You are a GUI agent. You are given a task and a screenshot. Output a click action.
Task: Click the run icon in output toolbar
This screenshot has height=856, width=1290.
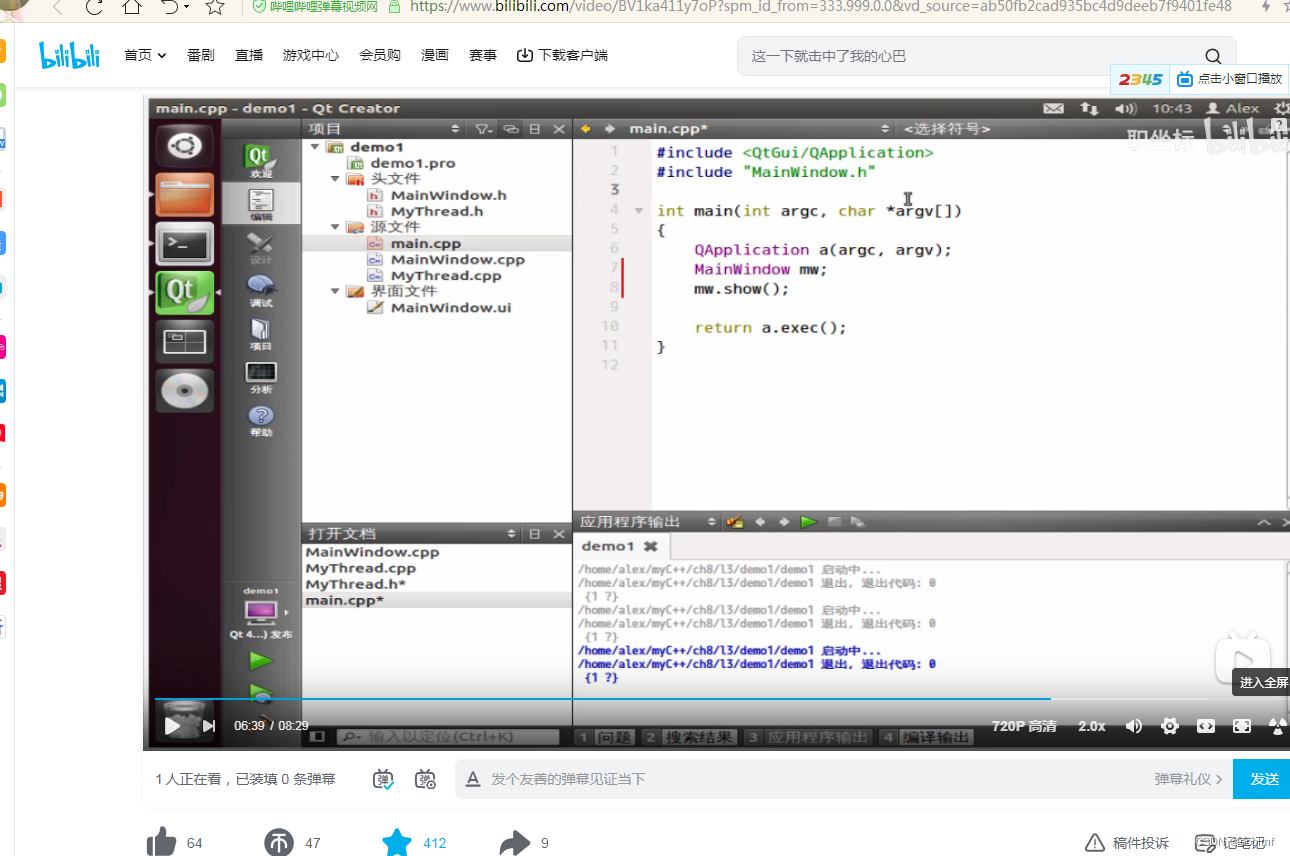[808, 522]
